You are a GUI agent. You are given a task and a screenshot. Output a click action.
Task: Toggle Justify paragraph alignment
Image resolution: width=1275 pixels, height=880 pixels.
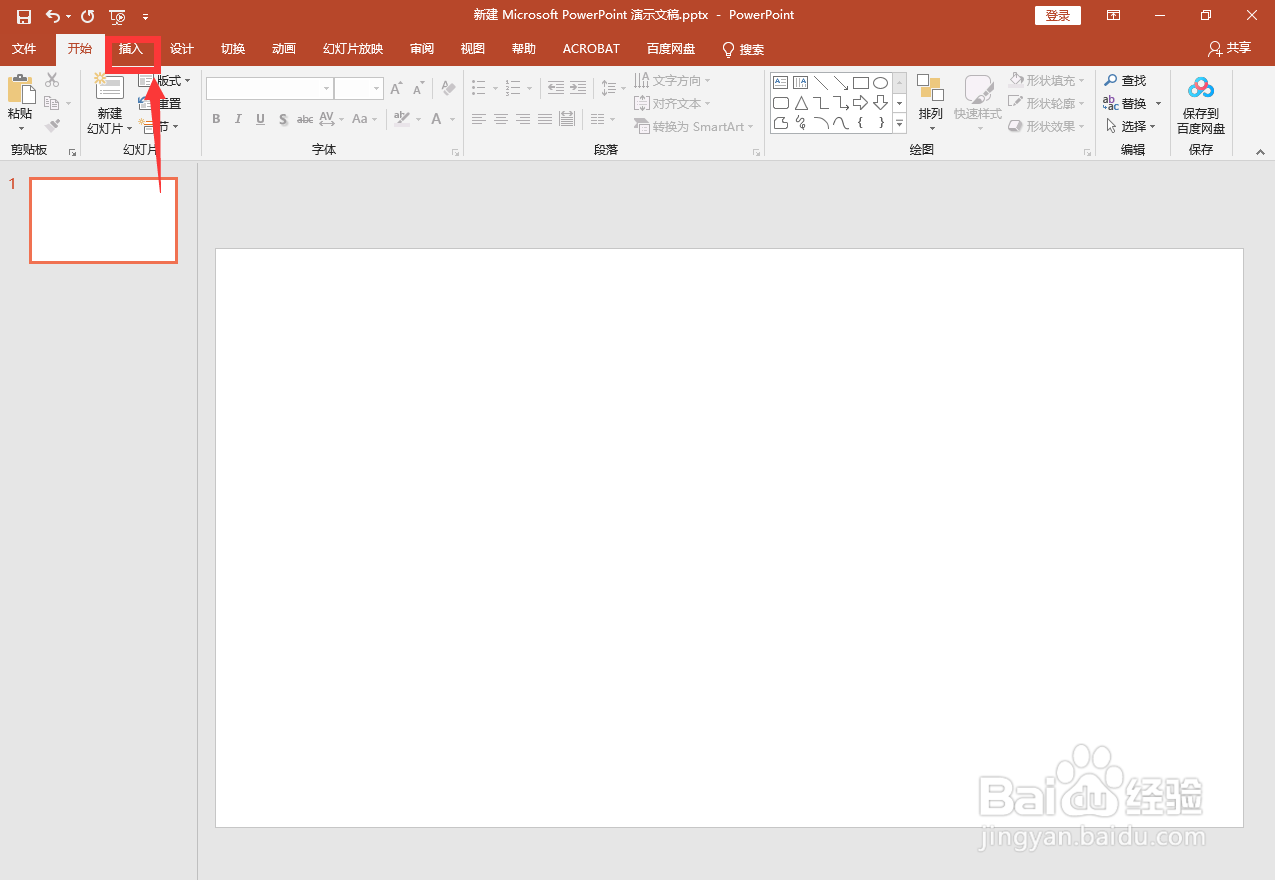[545, 119]
